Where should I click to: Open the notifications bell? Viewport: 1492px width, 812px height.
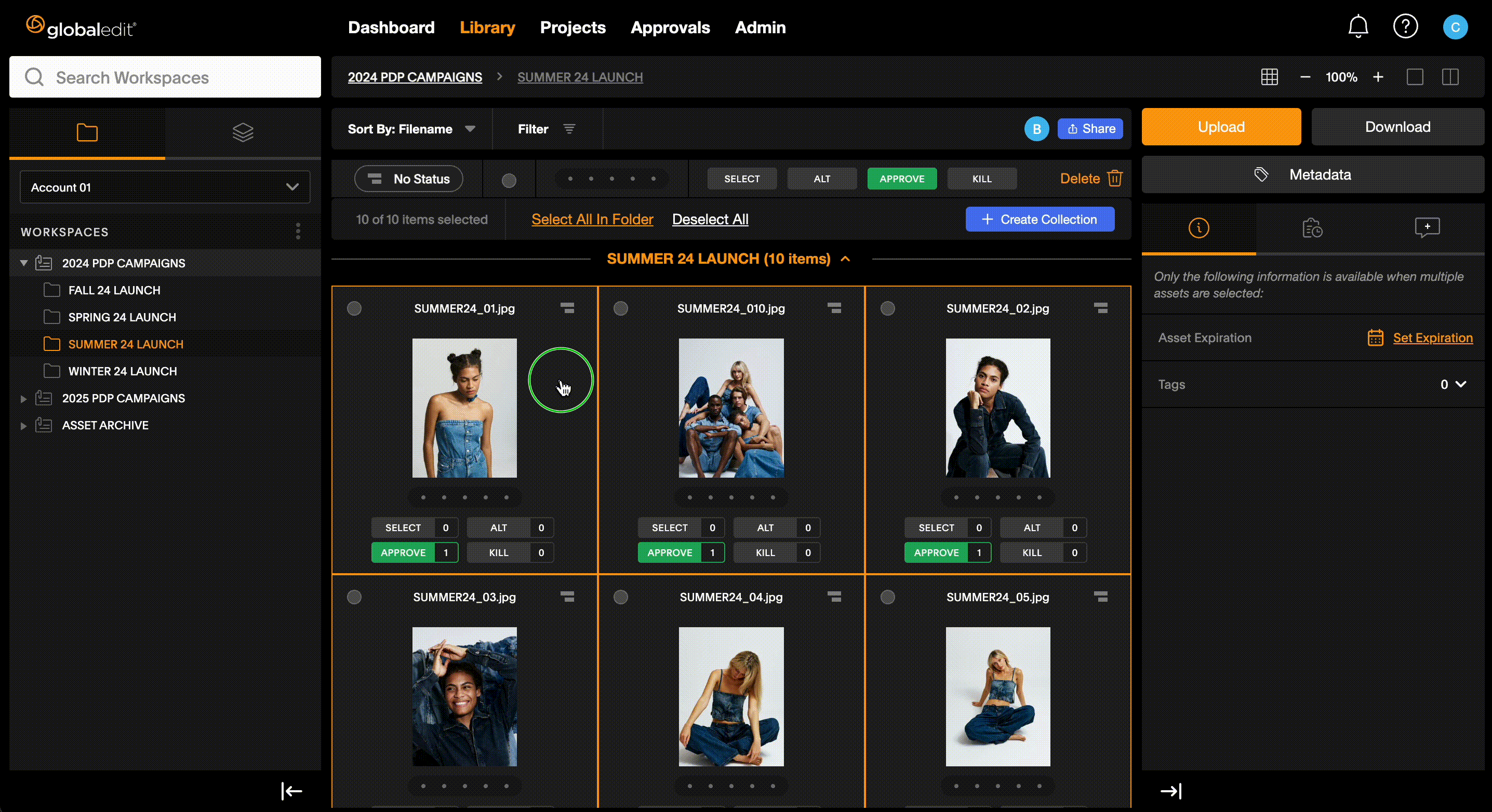click(x=1357, y=26)
